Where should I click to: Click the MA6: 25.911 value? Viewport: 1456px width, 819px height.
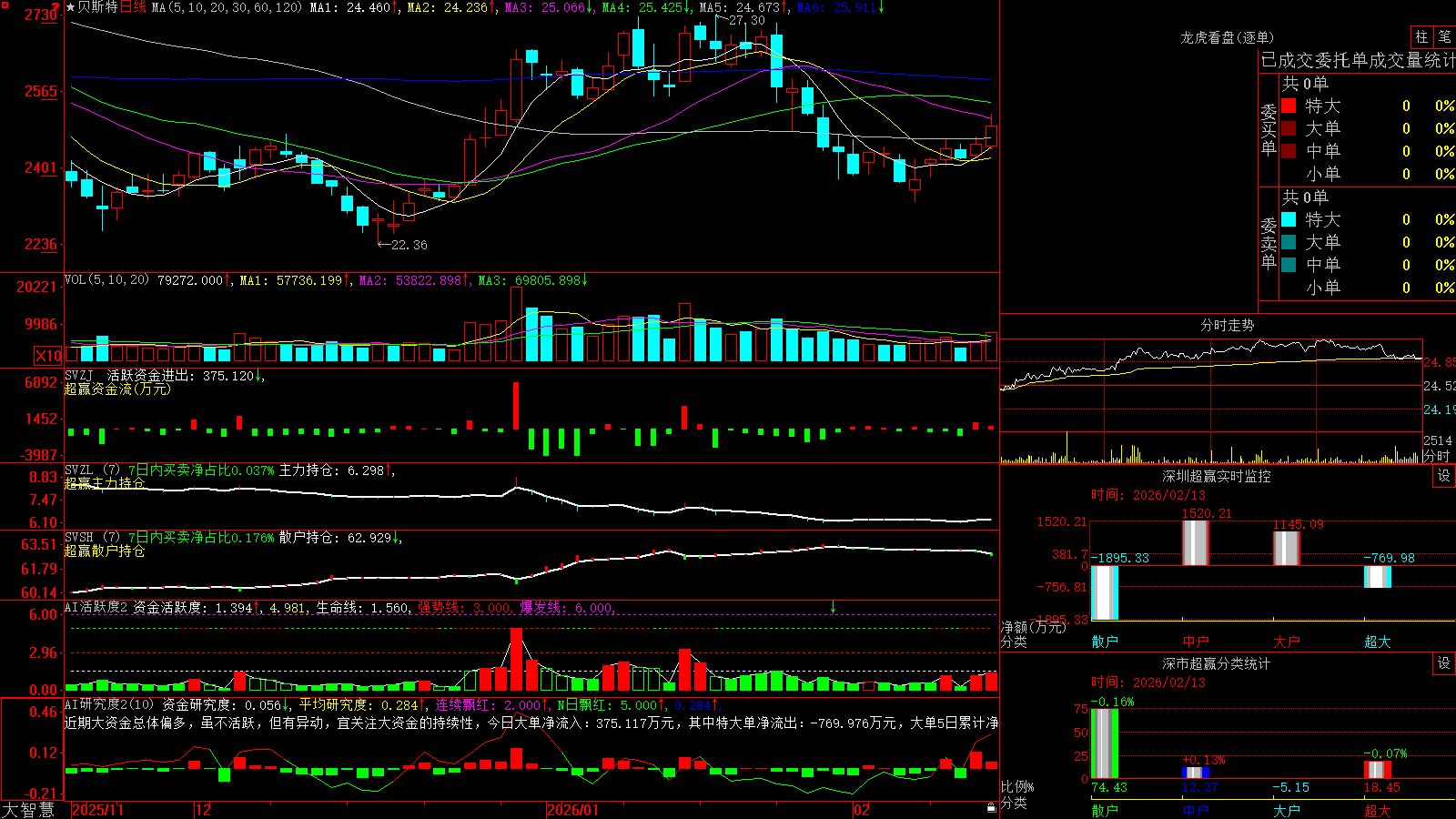[x=839, y=7]
